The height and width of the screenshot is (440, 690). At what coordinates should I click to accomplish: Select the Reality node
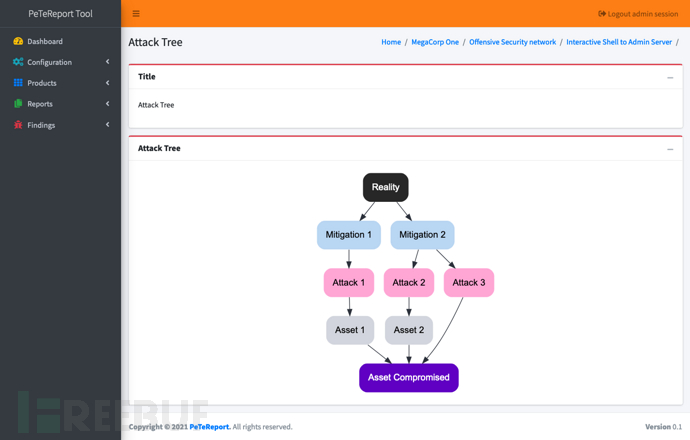(x=385, y=187)
